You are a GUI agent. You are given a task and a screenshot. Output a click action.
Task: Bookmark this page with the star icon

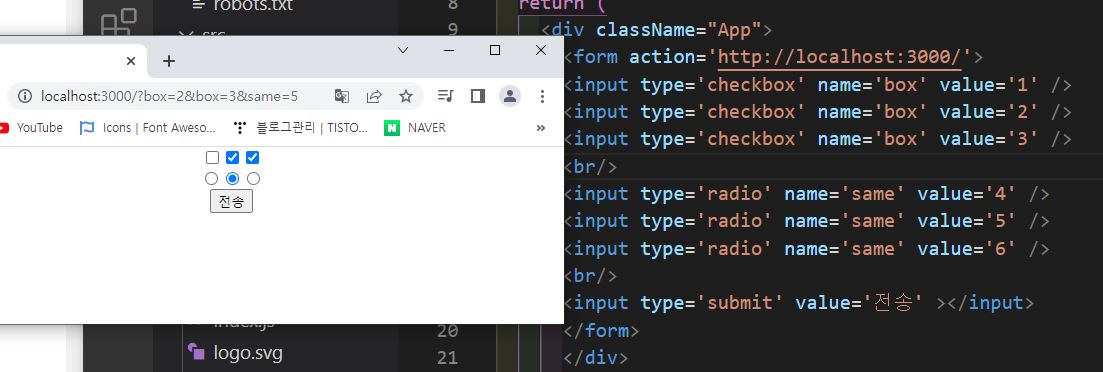[406, 96]
